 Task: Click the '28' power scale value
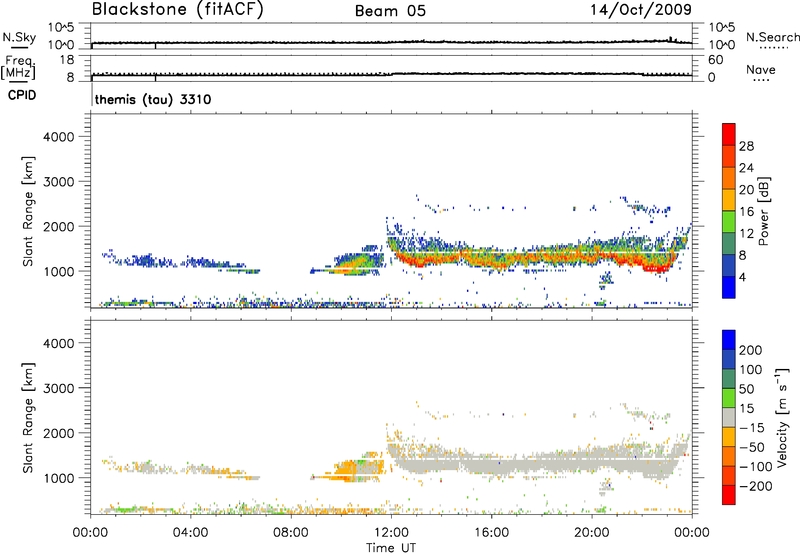click(746, 146)
